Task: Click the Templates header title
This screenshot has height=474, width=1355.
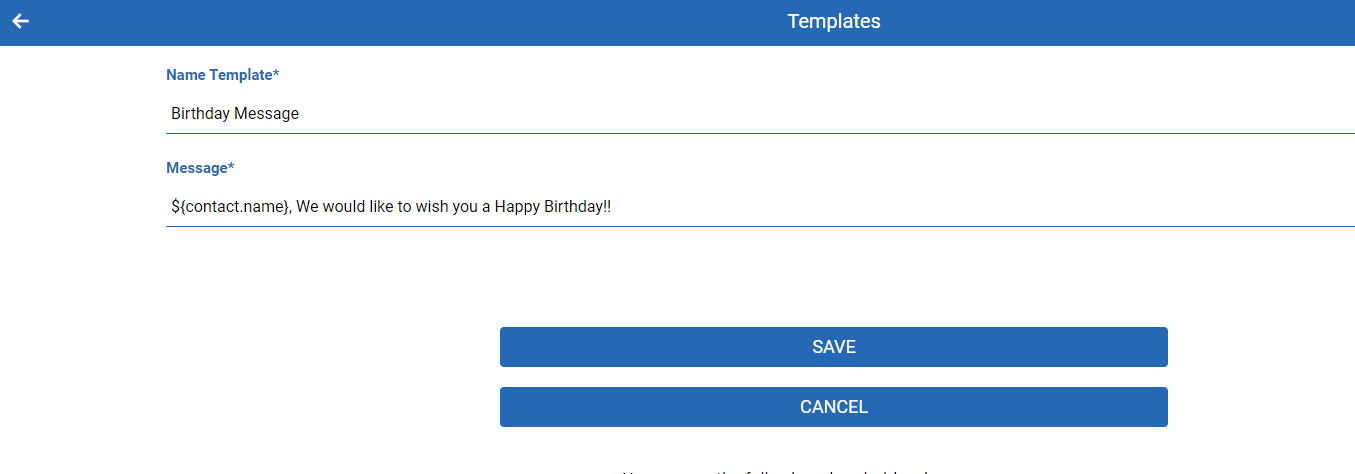Action: tap(834, 21)
